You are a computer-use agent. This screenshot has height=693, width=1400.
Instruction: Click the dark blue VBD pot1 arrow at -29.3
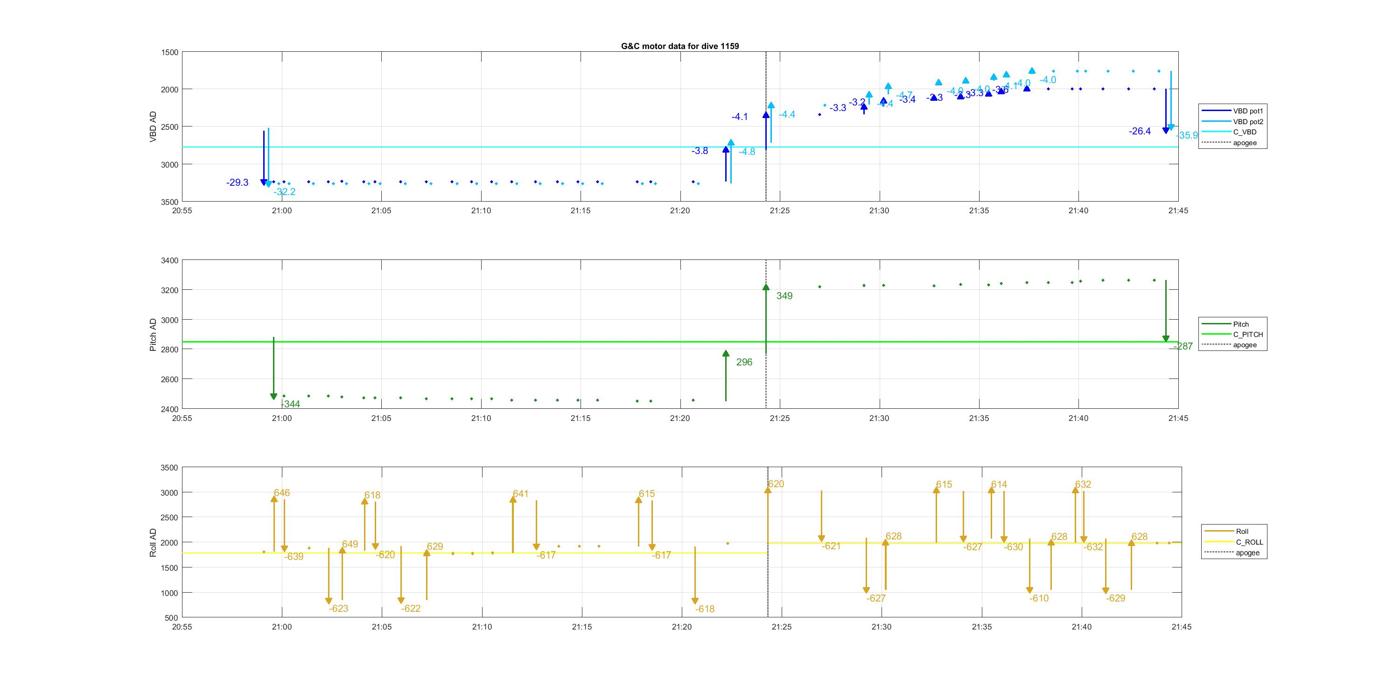coord(264,158)
